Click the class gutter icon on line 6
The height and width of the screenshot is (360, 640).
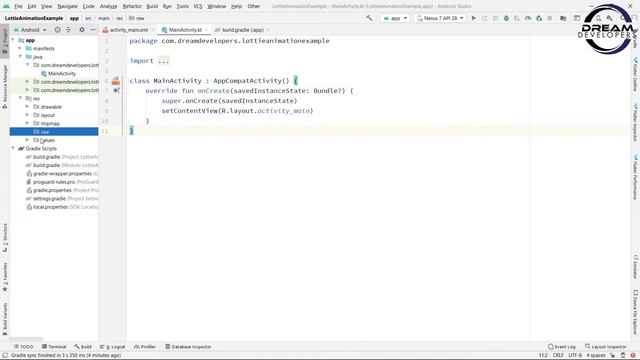click(116, 81)
